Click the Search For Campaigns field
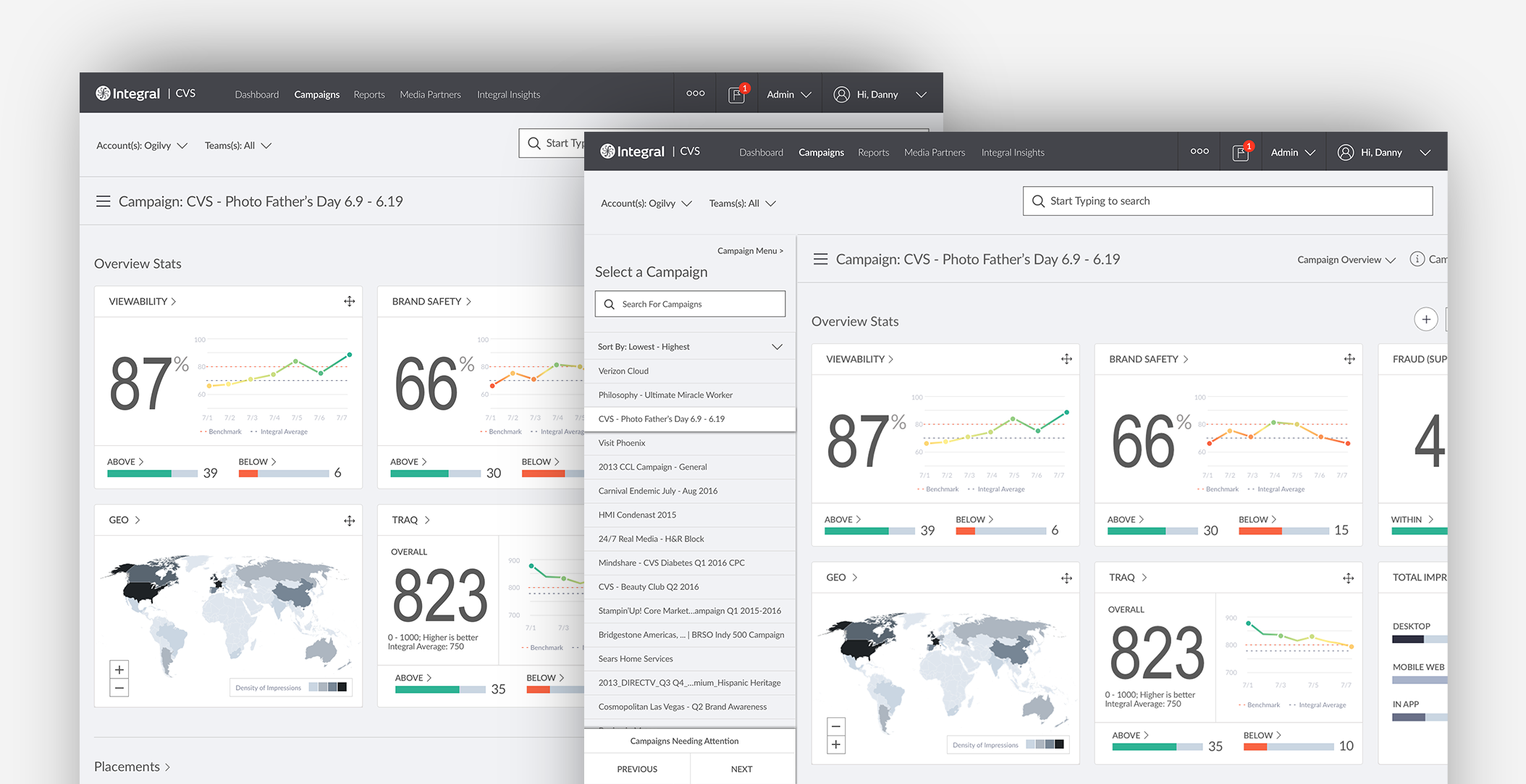This screenshot has width=1526, height=784. (x=690, y=304)
